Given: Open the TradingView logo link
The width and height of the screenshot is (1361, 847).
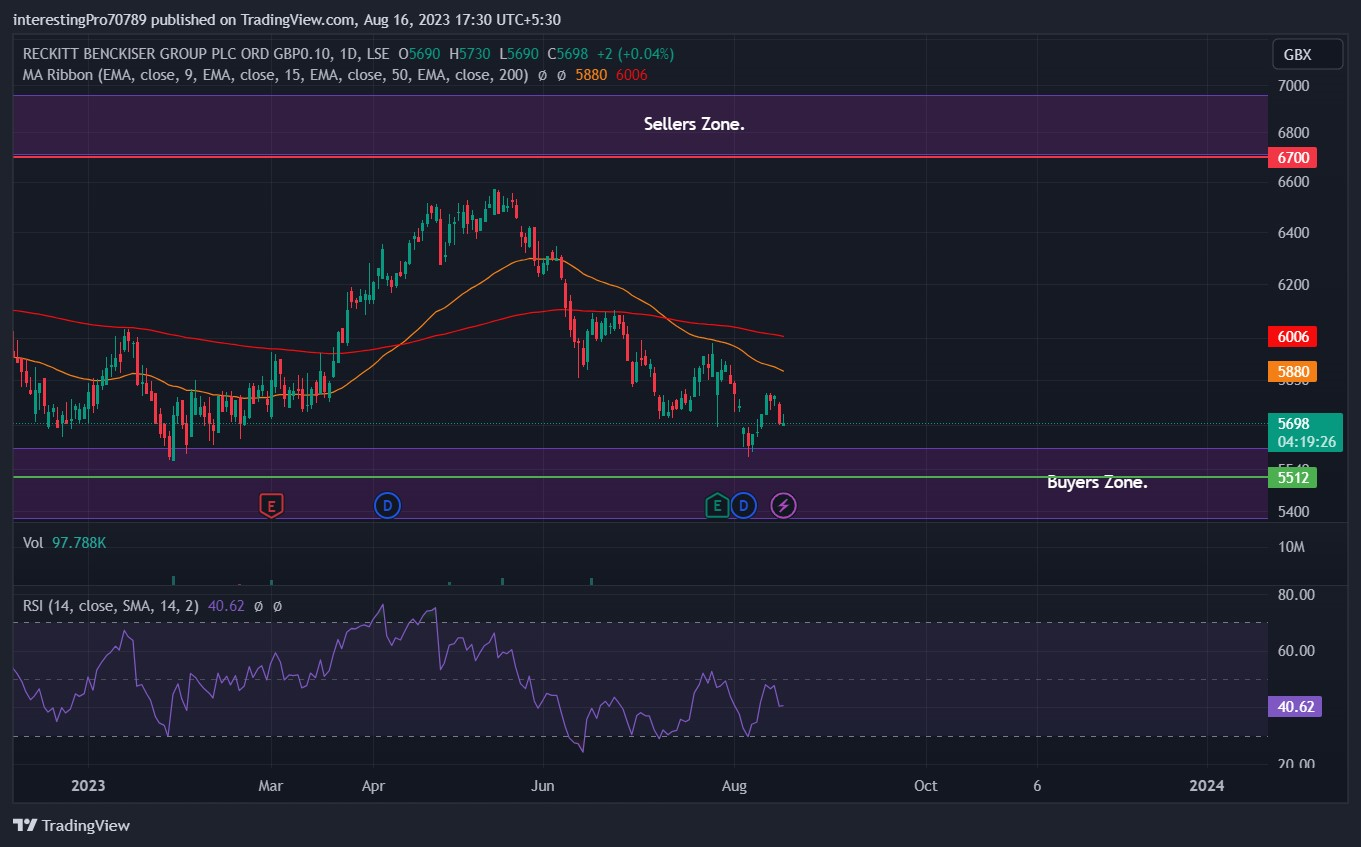Looking at the screenshot, I should click(x=72, y=826).
